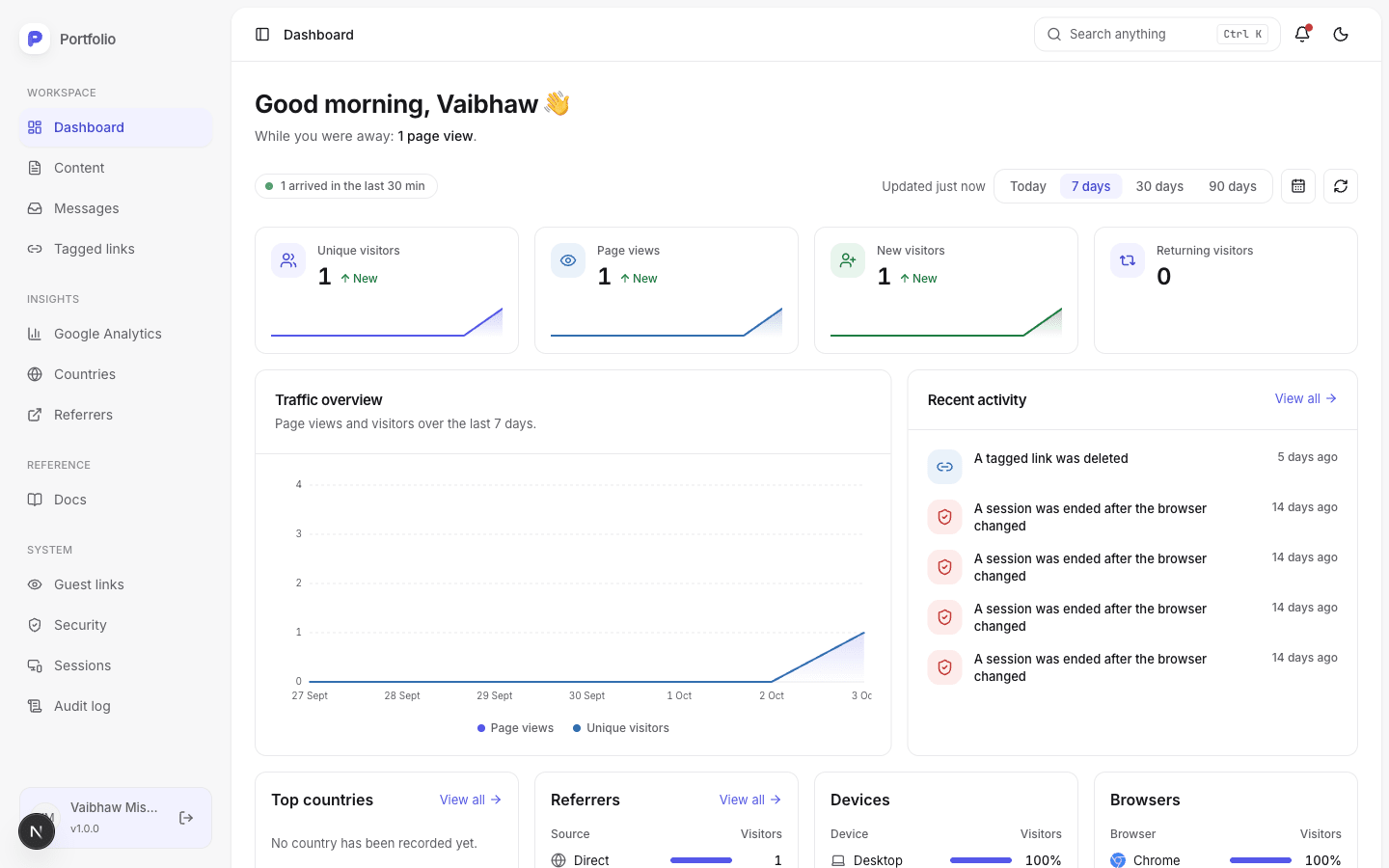Click the Direct source globe icon
The height and width of the screenshot is (868, 1389).
(558, 860)
